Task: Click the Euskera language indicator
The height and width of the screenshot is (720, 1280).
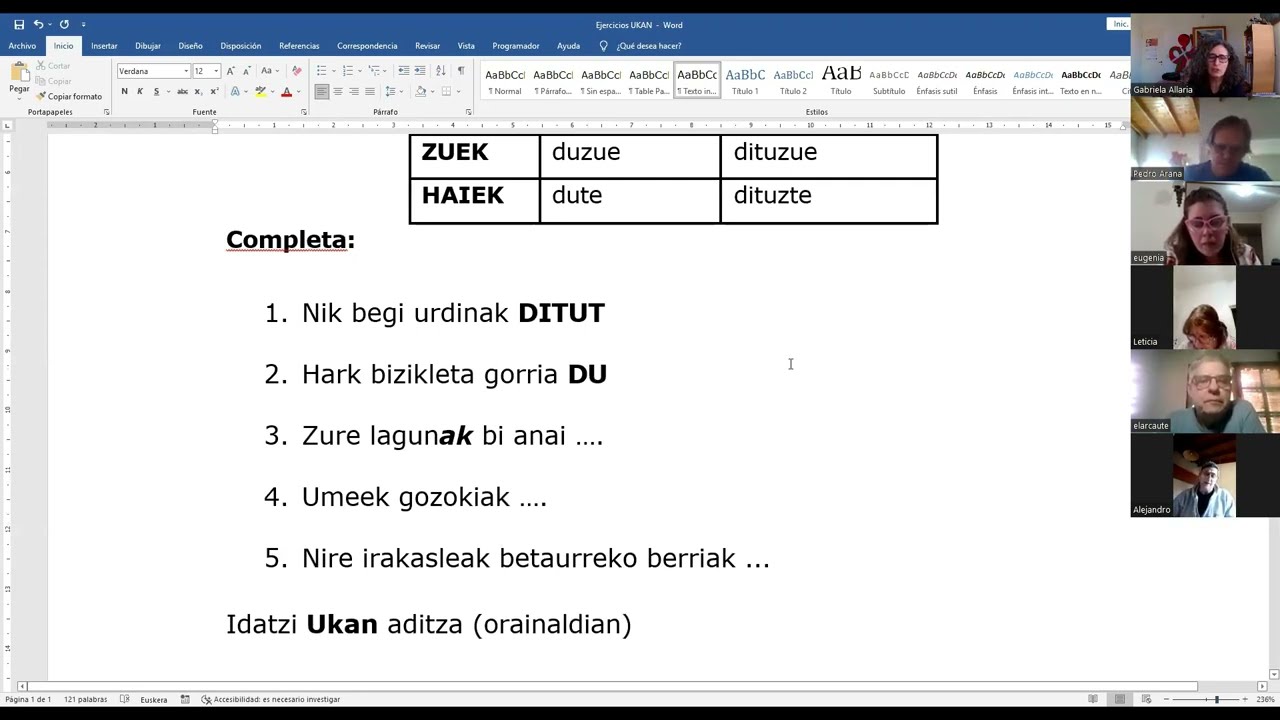Action: tap(154, 700)
